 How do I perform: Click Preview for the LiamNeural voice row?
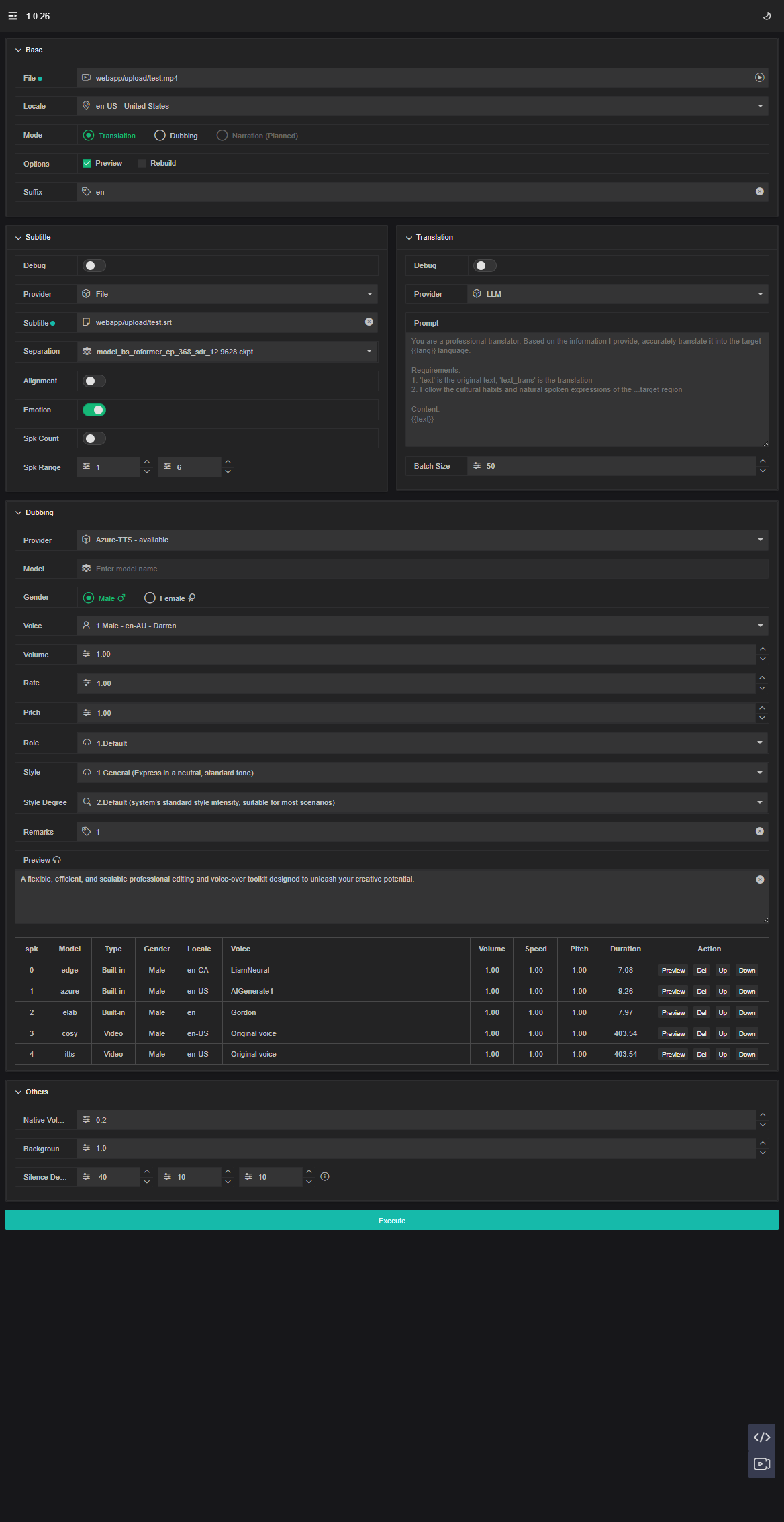pos(673,971)
